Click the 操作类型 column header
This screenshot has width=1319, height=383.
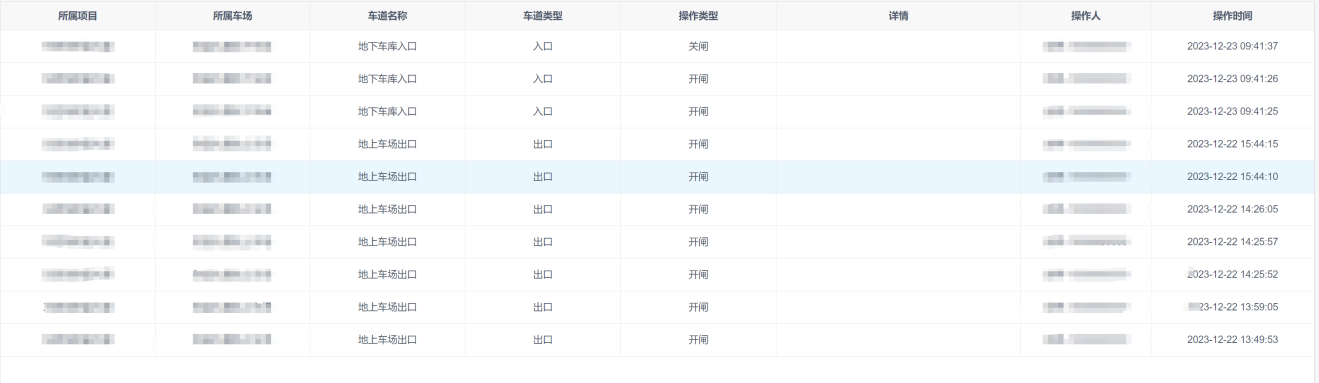[698, 17]
